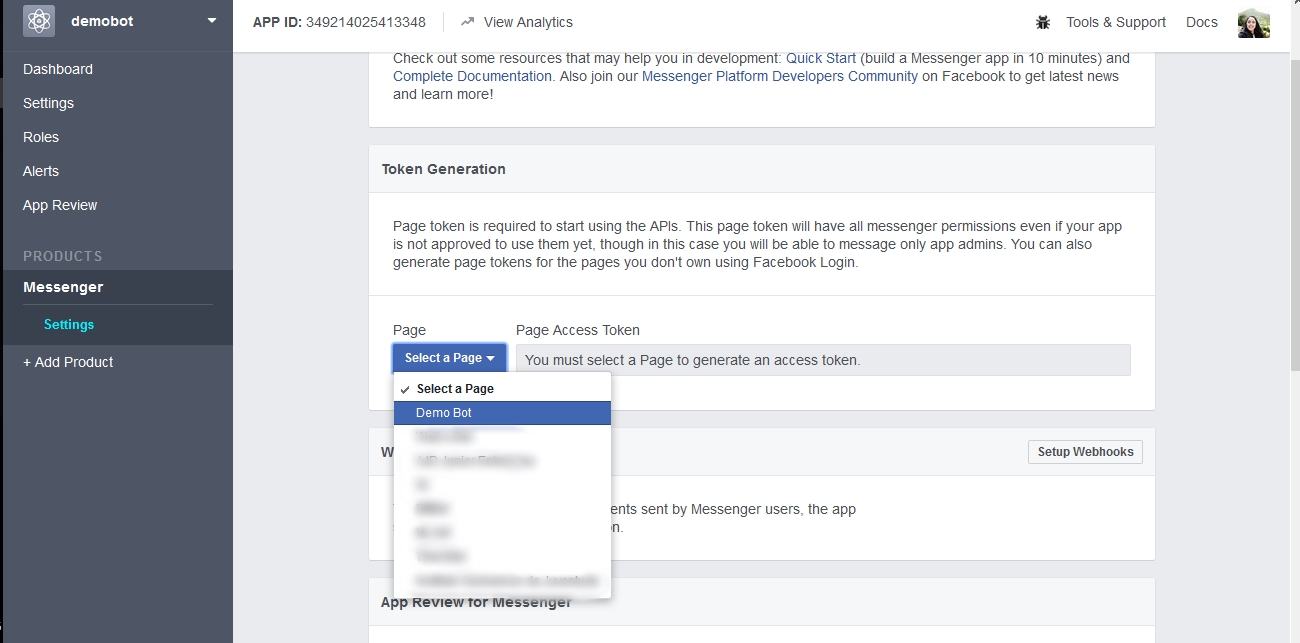This screenshot has height=643, width=1300.
Task: Click the View Analytics link
Action: [x=528, y=22]
